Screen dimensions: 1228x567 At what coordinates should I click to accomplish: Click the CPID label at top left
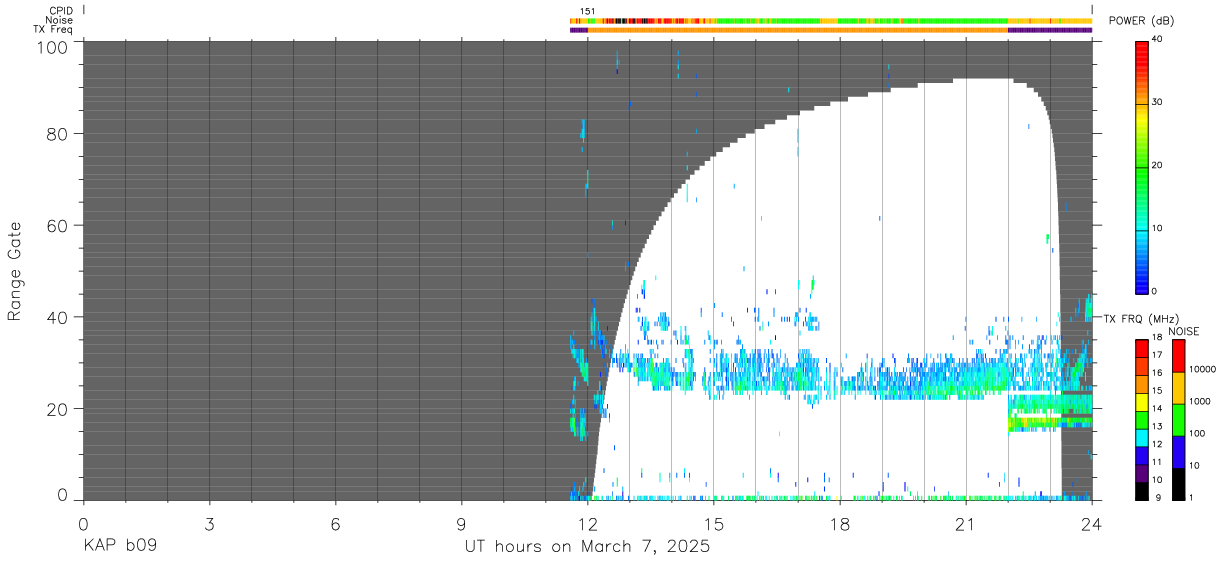(x=60, y=10)
